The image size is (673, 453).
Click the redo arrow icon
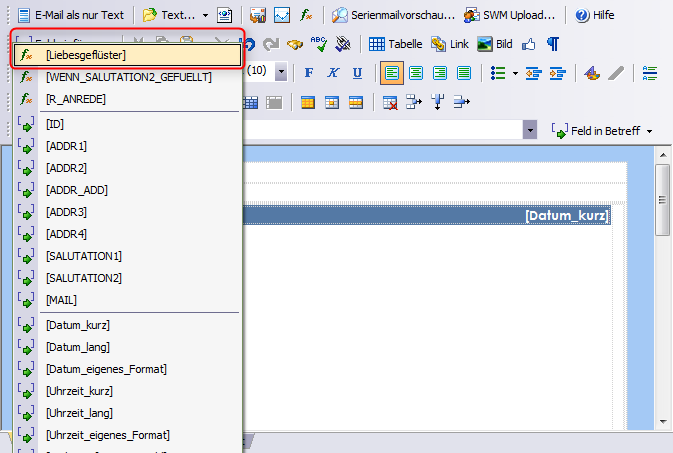click(x=271, y=44)
